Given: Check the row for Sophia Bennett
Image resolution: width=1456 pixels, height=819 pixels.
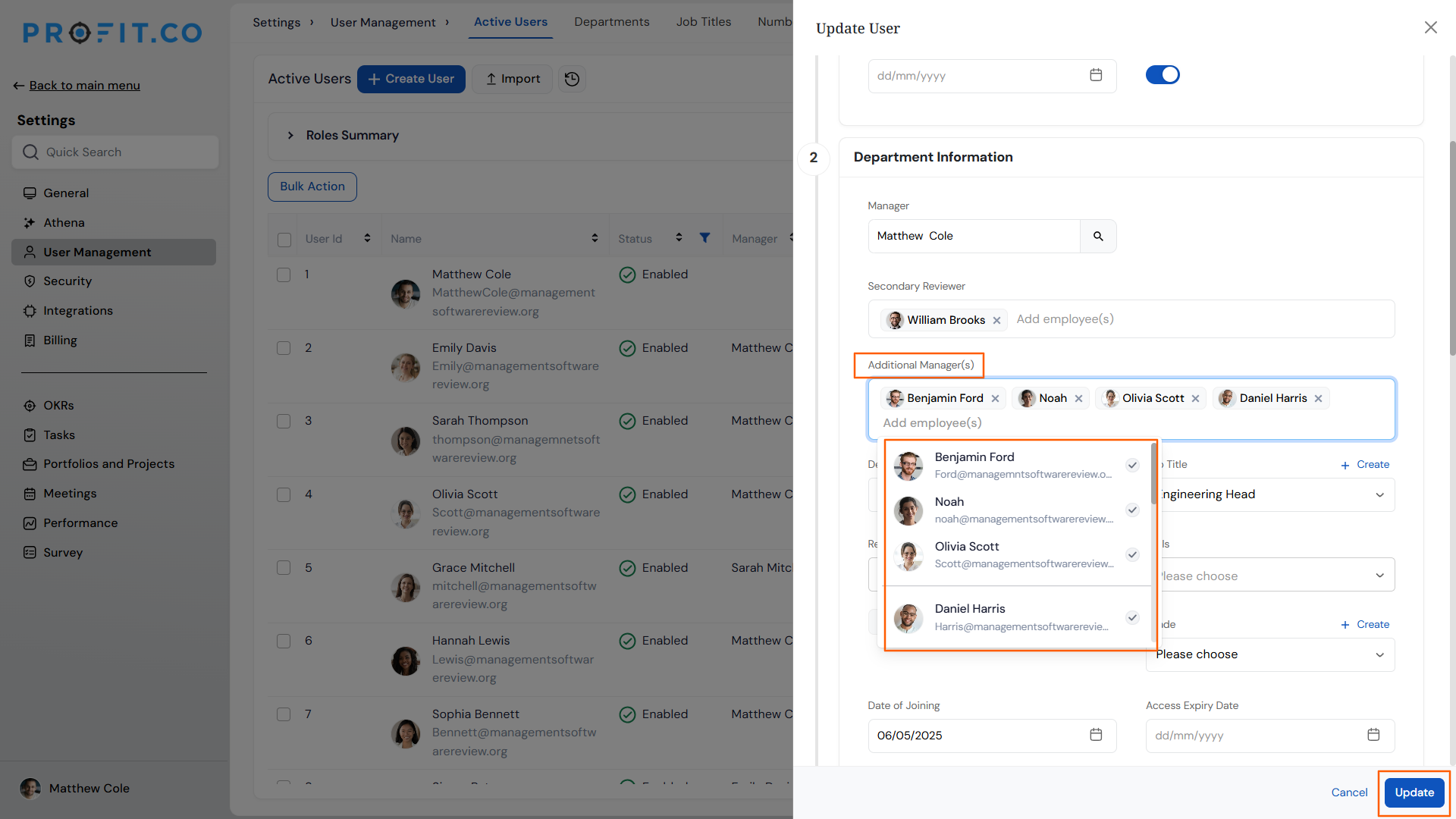Looking at the screenshot, I should [284, 714].
